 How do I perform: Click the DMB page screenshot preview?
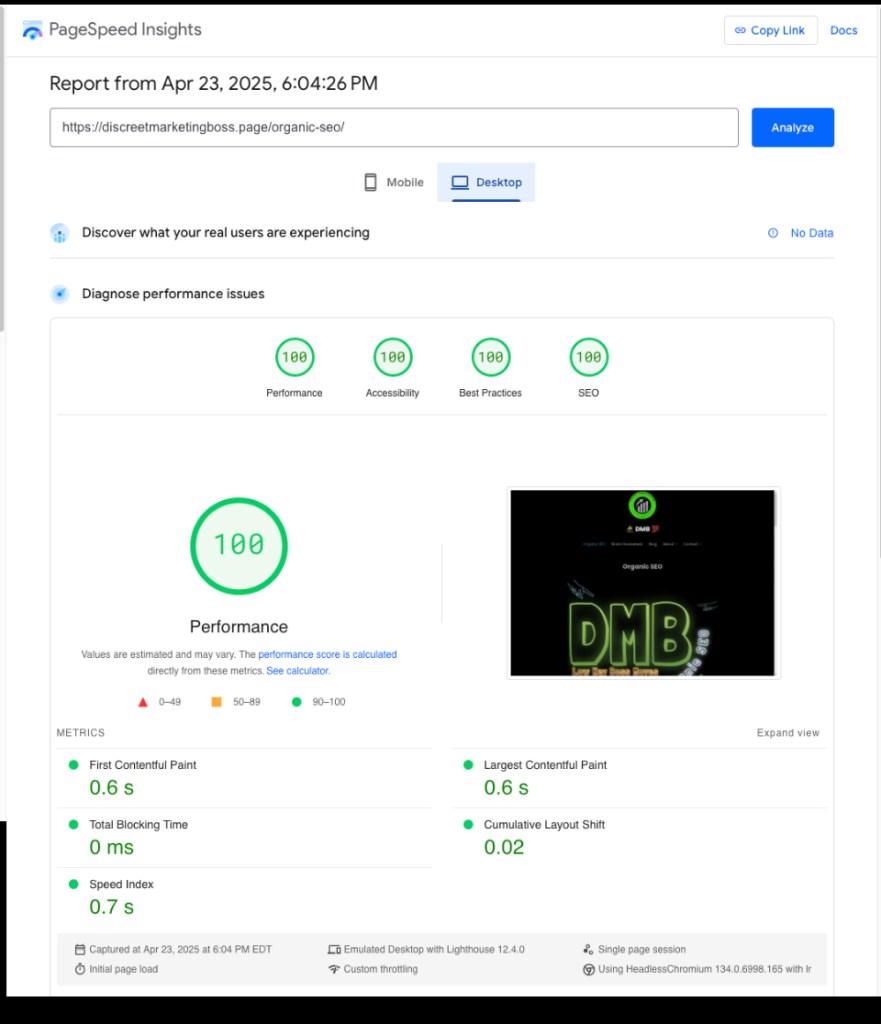(643, 582)
